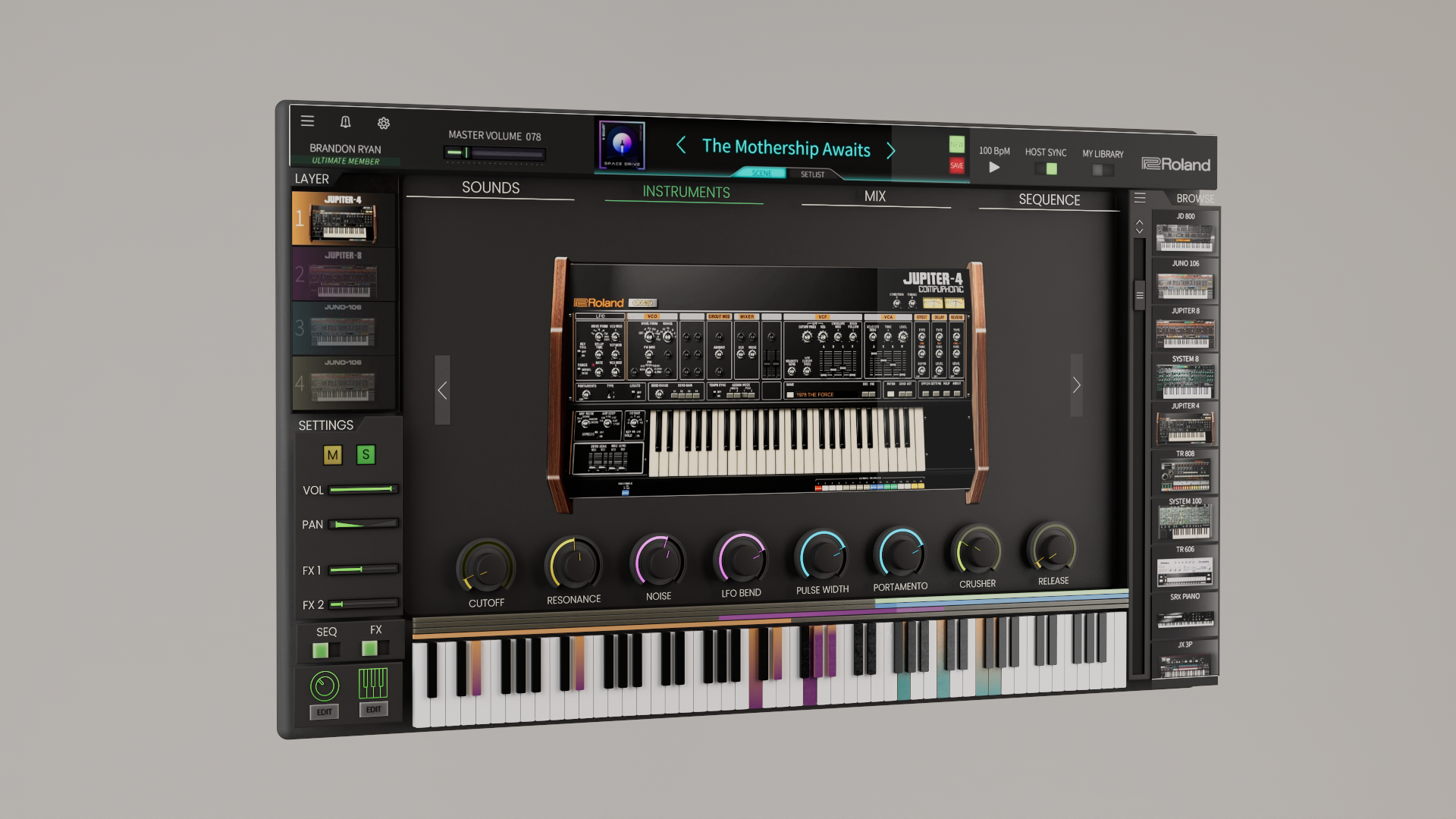The height and width of the screenshot is (819, 1456).
Task: Select layer 2 Jupiter-8
Action: tap(344, 274)
